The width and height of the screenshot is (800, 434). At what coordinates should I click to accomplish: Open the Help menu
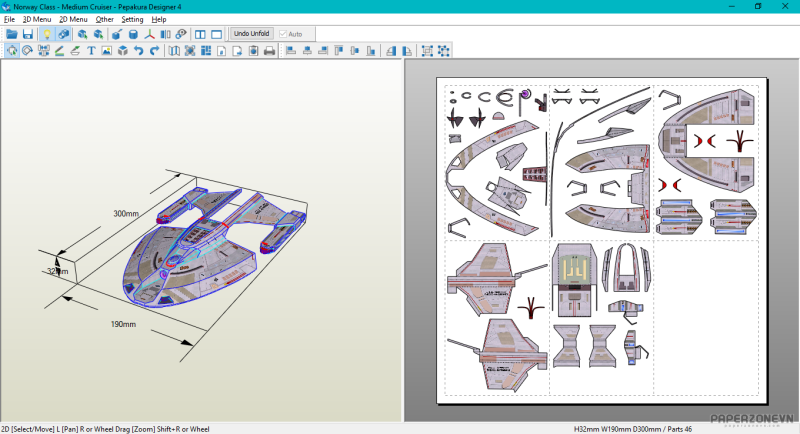click(x=159, y=19)
